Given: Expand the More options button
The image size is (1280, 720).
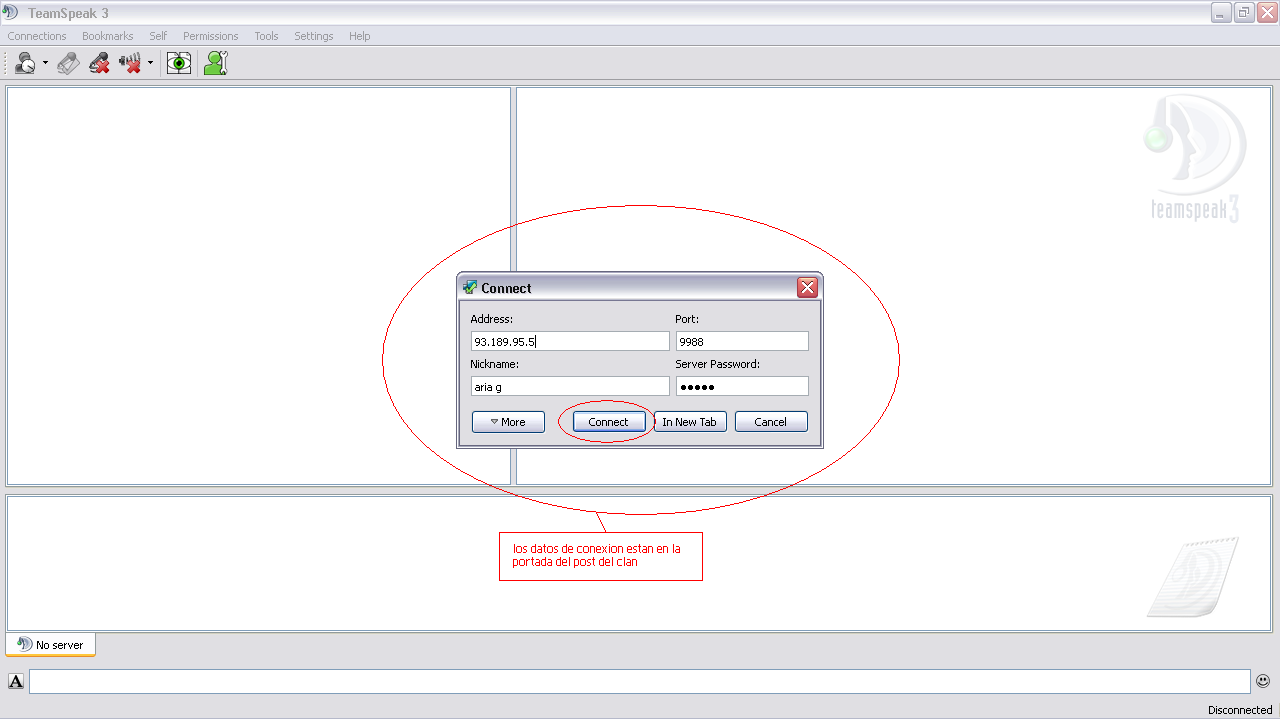Looking at the screenshot, I should point(508,422).
